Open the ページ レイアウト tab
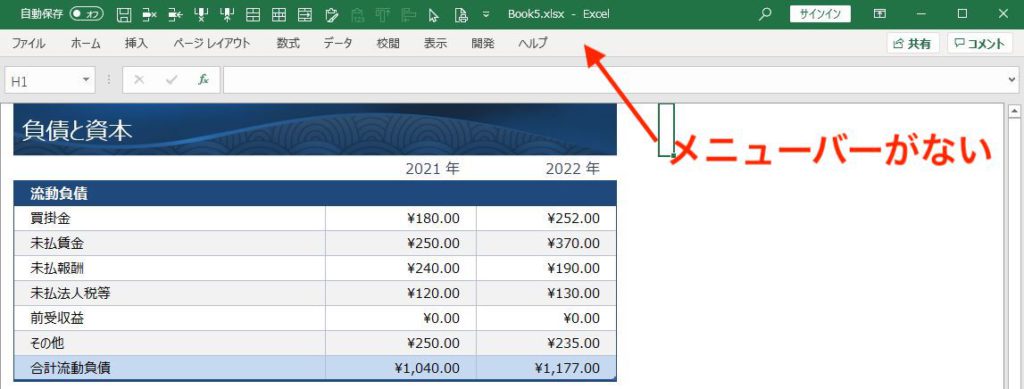Screen dimensions: 1024x389 (212, 44)
